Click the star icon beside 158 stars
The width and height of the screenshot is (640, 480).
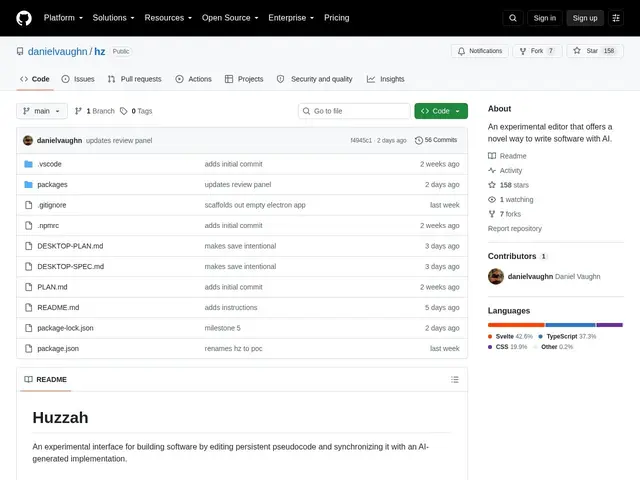pos(492,185)
